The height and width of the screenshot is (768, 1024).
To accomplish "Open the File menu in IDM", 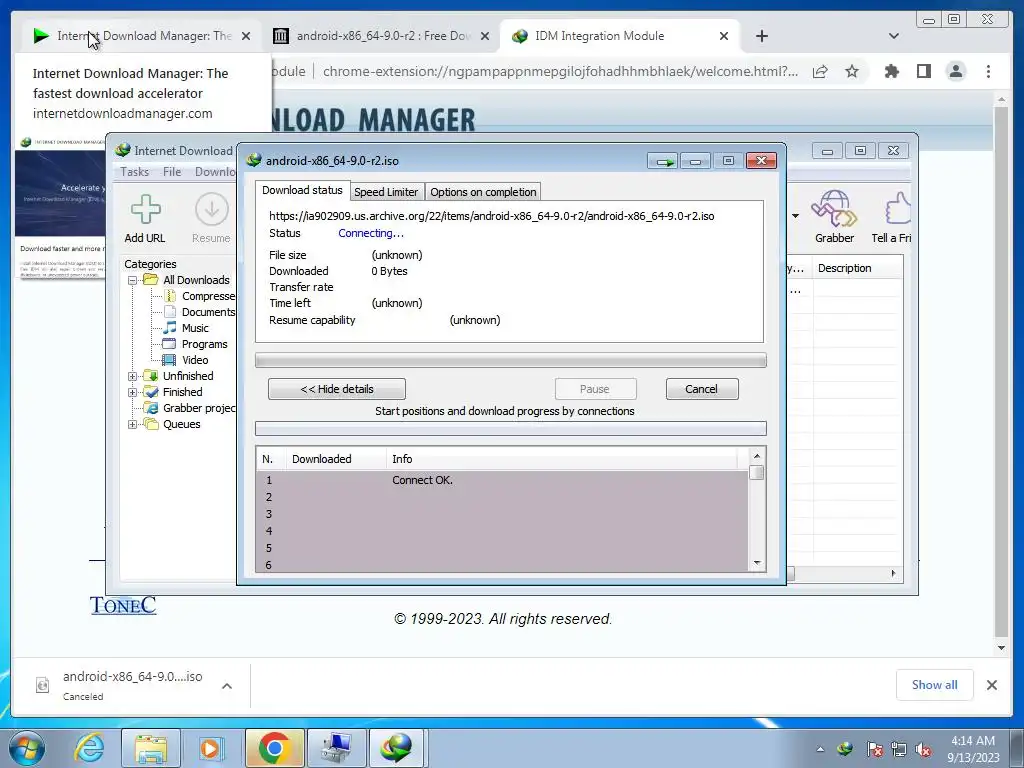I will pyautogui.click(x=172, y=172).
